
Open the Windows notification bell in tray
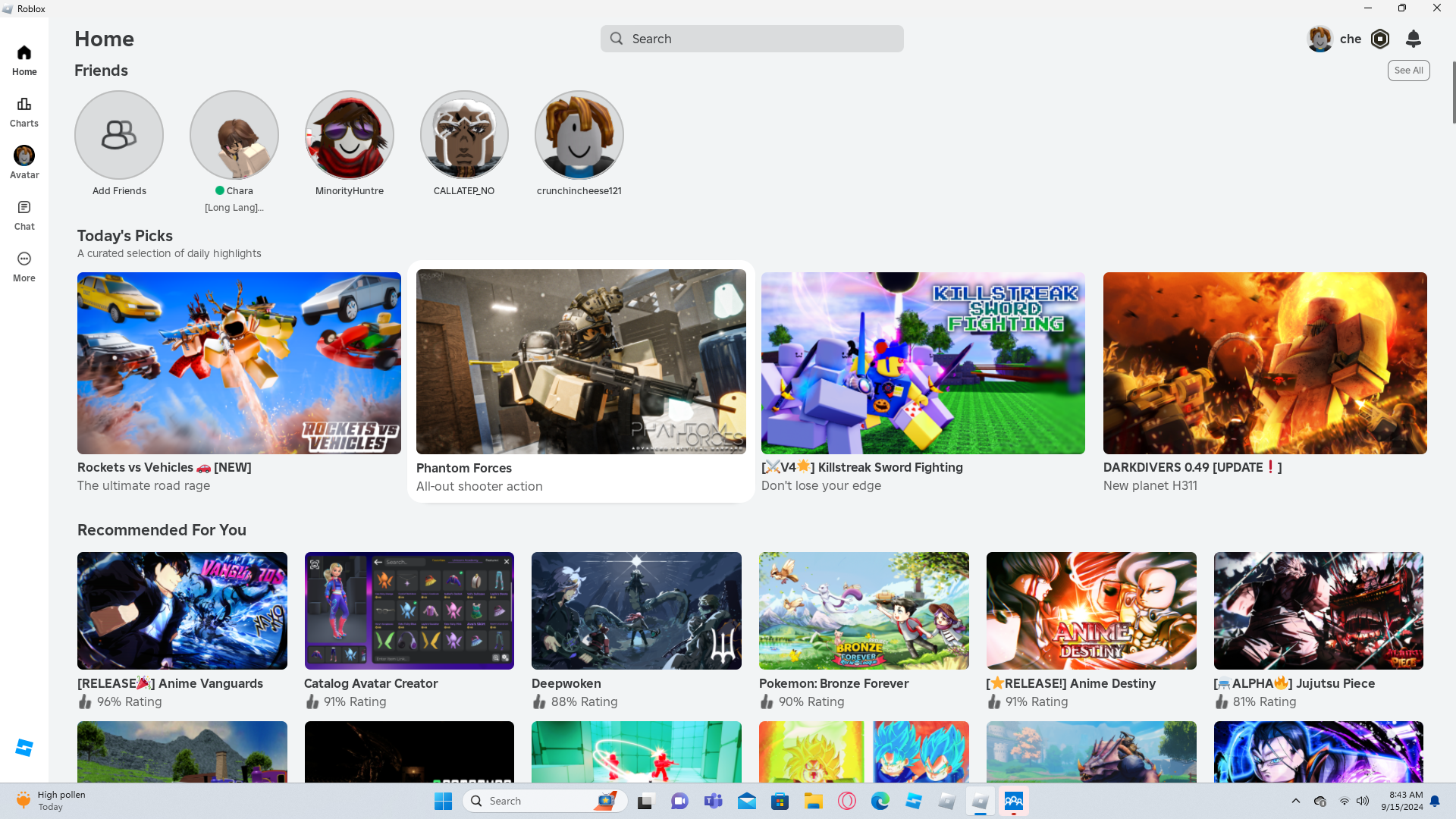(1435, 801)
